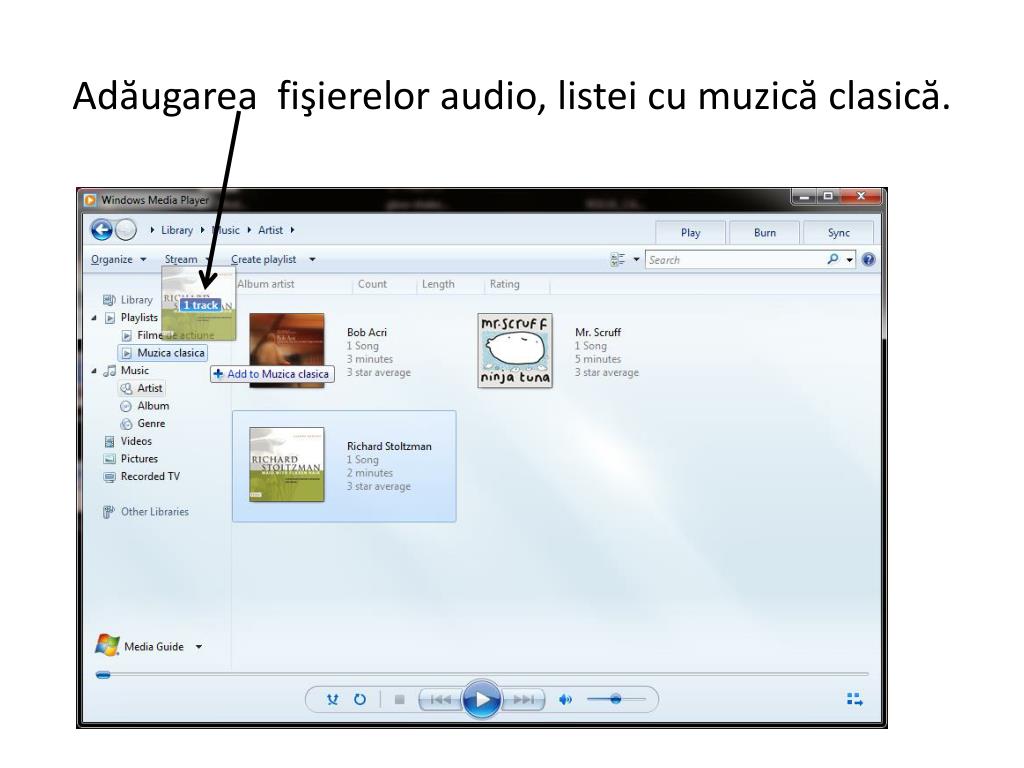1024x768 pixels.
Task: Switch to the Sync tab
Action: [x=839, y=232]
